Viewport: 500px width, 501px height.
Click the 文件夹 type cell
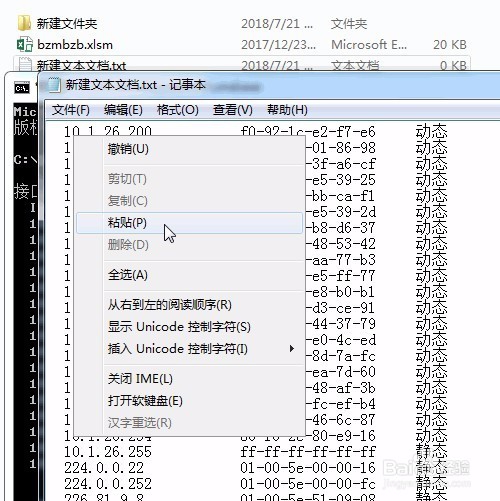[x=349, y=24]
